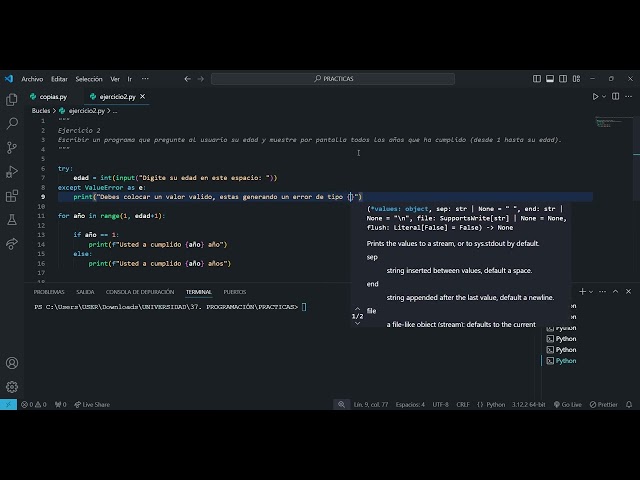Open the run button dropdown arrow
640x480 pixels.
[604, 97]
